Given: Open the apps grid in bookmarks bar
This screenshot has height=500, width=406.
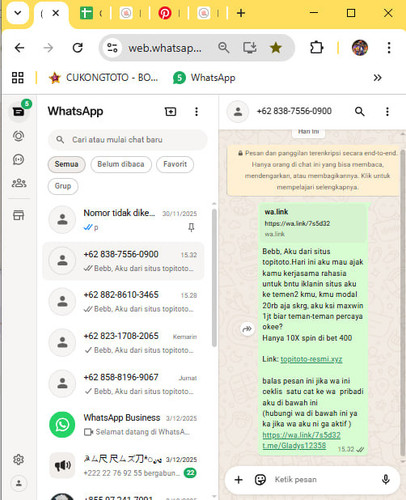Looking at the screenshot, I should click(18, 78).
